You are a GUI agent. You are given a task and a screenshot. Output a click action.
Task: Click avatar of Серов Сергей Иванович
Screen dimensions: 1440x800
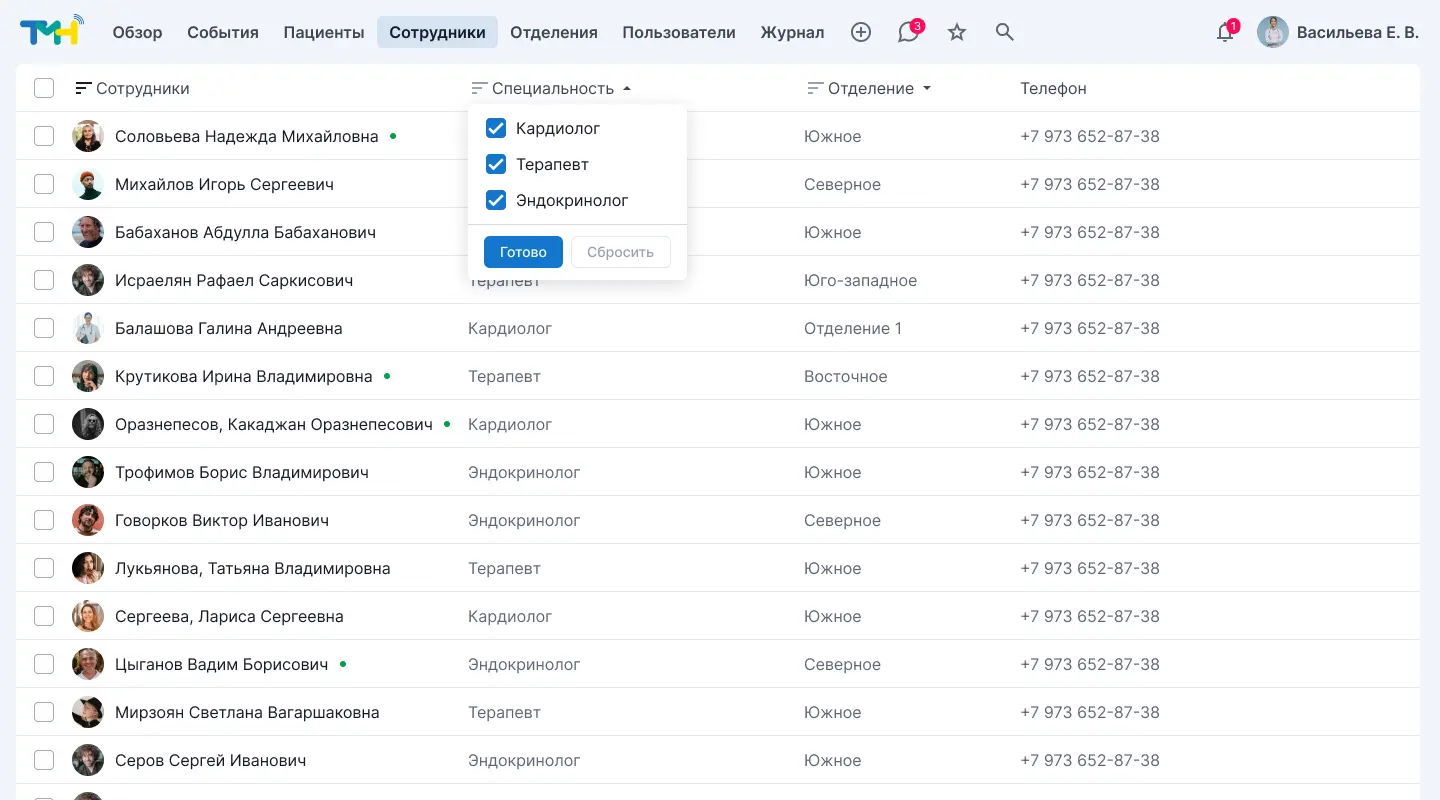point(88,760)
